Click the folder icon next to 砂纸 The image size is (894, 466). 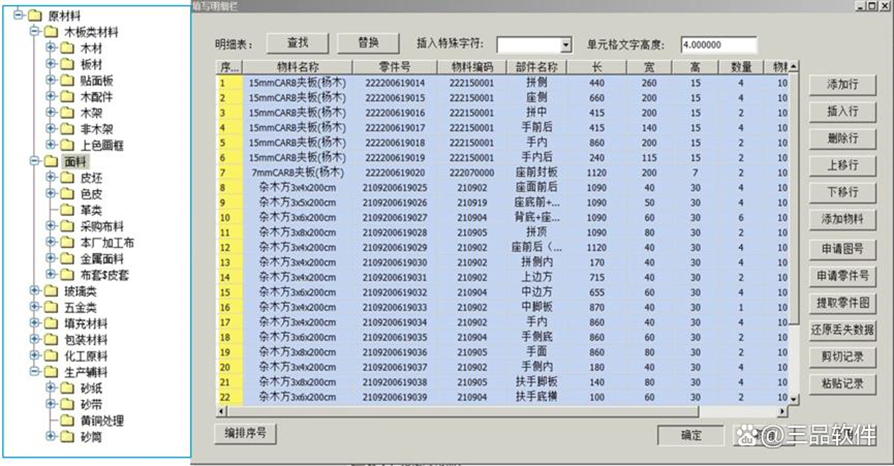coord(67,387)
